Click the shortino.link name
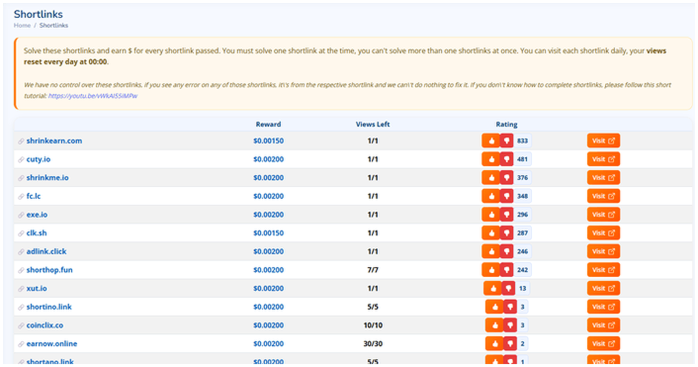This screenshot has height=367, width=698. 49,307
